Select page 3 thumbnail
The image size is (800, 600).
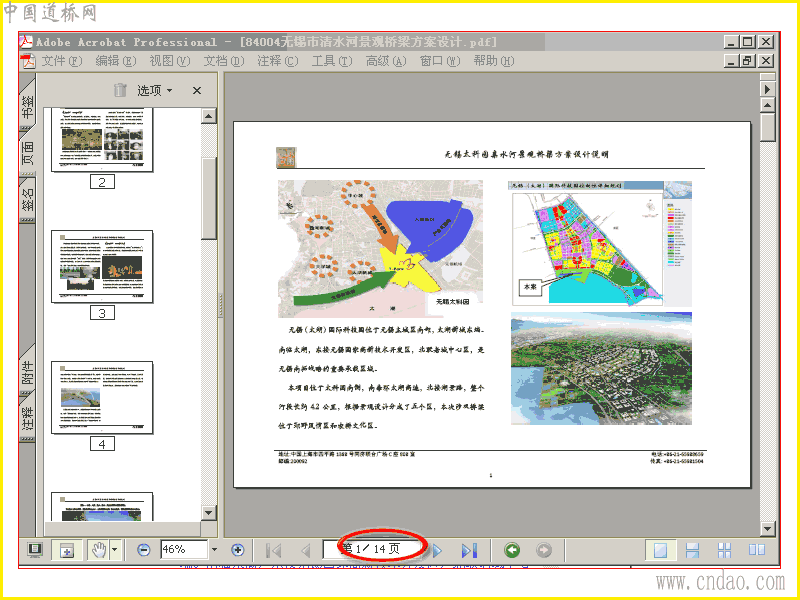102,266
